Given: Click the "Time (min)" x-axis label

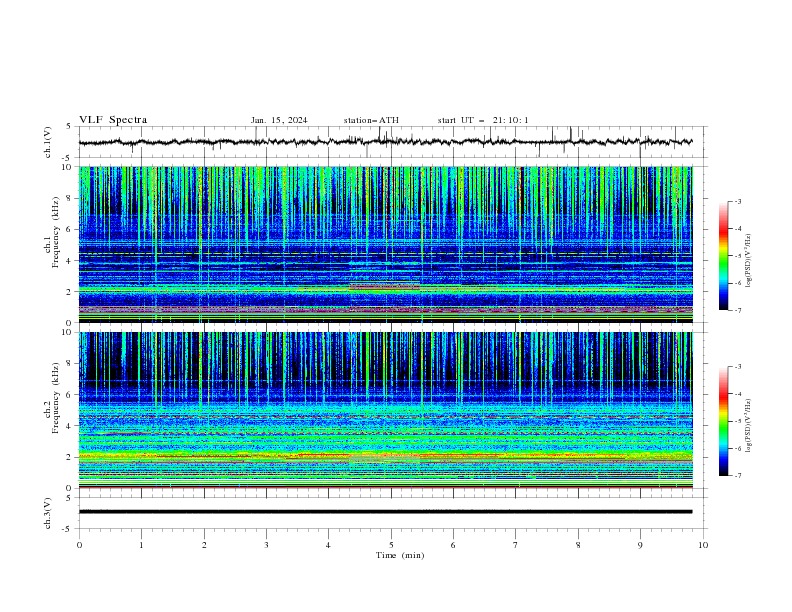Looking at the screenshot, I should point(400,555).
